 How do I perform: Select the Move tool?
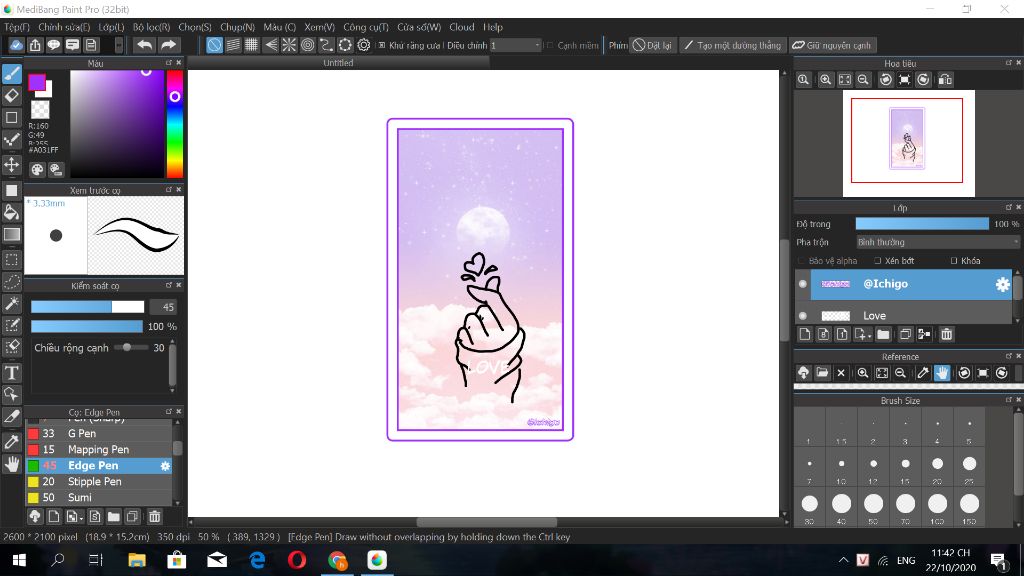[12, 164]
